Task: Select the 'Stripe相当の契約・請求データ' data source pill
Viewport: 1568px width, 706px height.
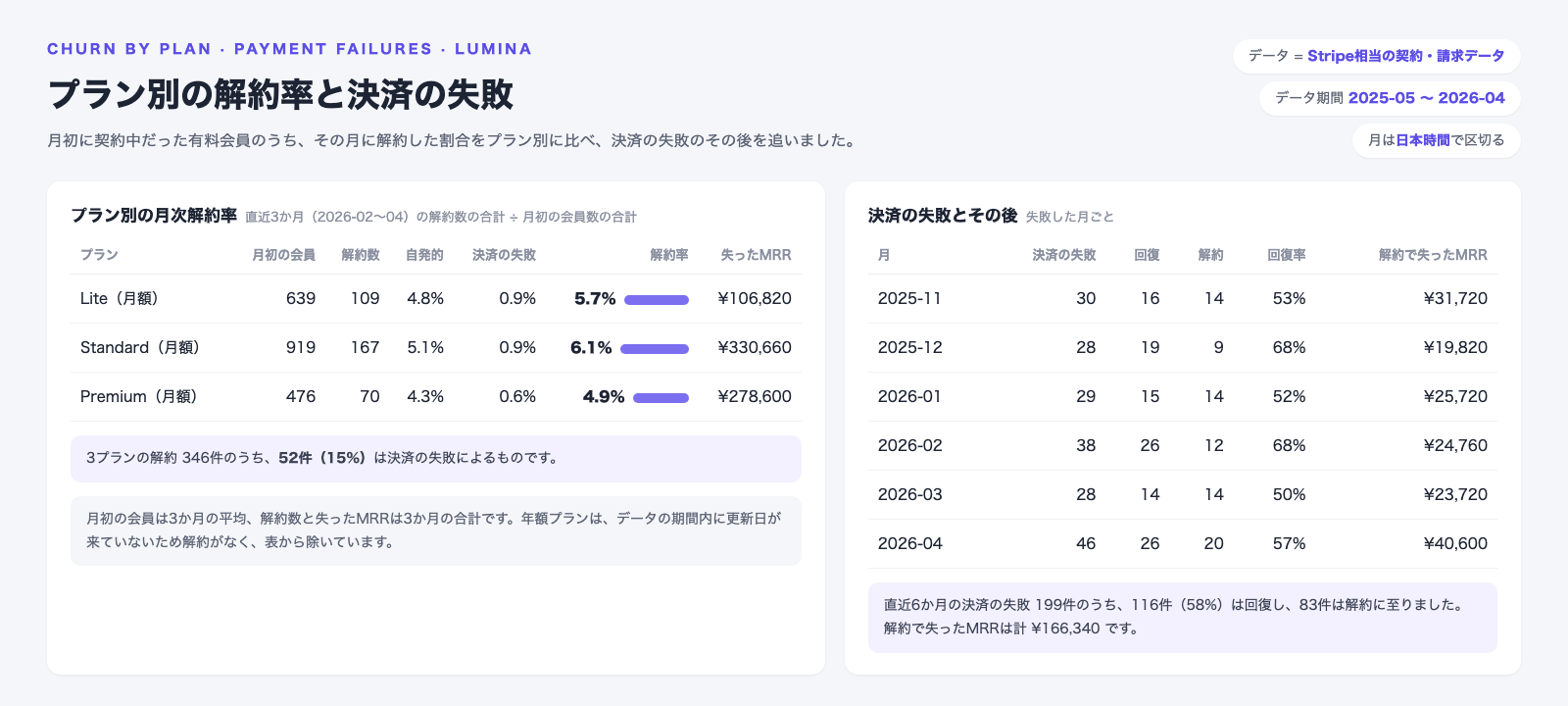Action: pos(1376,56)
